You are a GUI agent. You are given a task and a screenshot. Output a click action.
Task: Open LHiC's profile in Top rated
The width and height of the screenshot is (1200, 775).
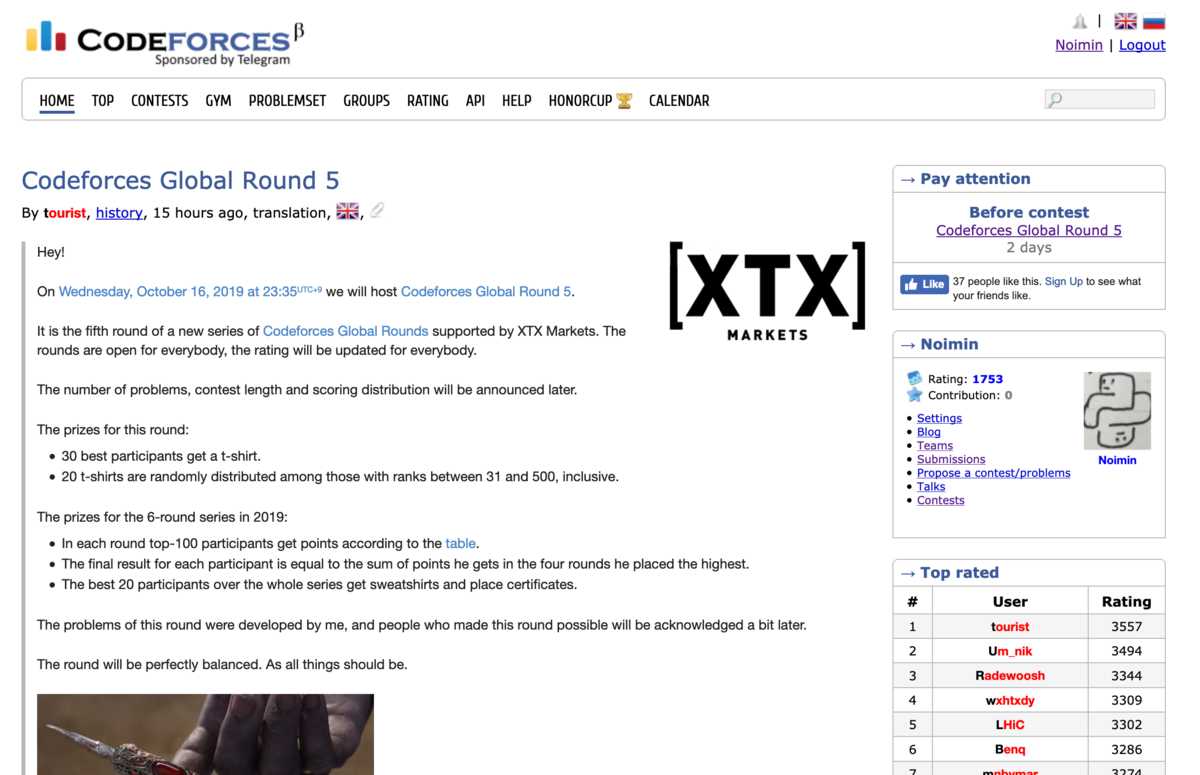click(1010, 725)
